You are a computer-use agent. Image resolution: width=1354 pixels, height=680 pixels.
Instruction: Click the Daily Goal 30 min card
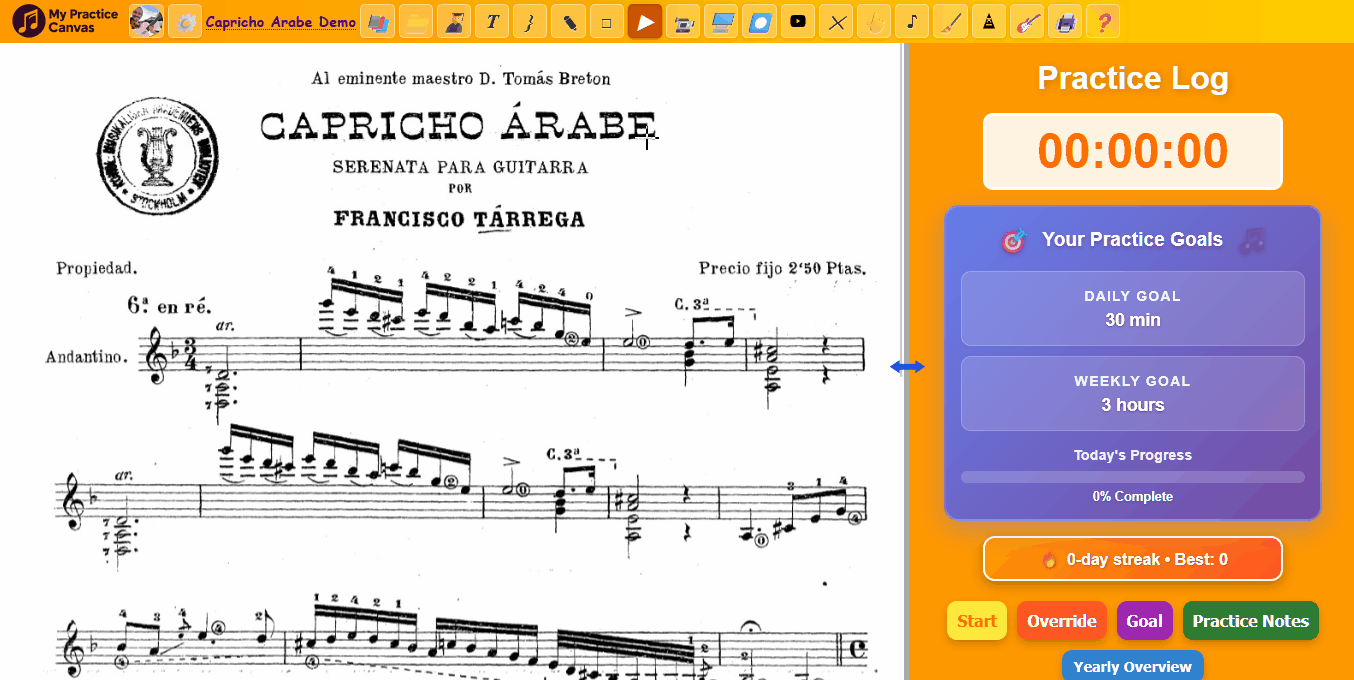tap(1133, 309)
